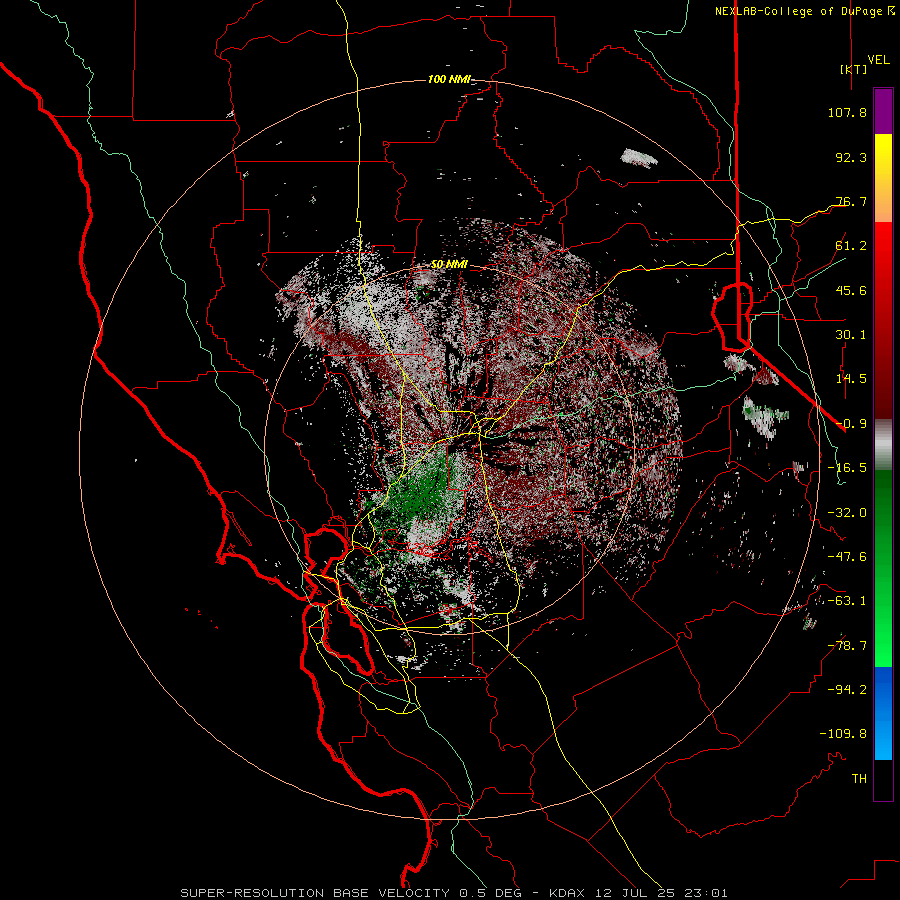Click the -47.6 velocity scale value

pyautogui.click(x=847, y=557)
